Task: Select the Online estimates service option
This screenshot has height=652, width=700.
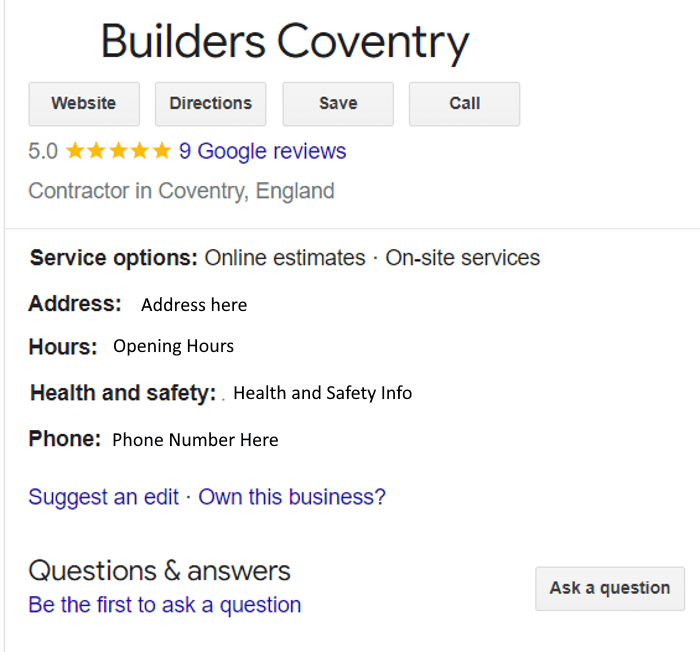Action: (x=285, y=258)
